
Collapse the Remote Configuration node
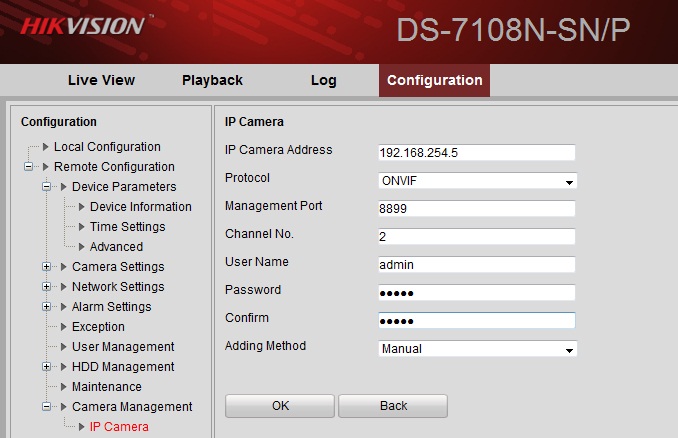click(29, 166)
